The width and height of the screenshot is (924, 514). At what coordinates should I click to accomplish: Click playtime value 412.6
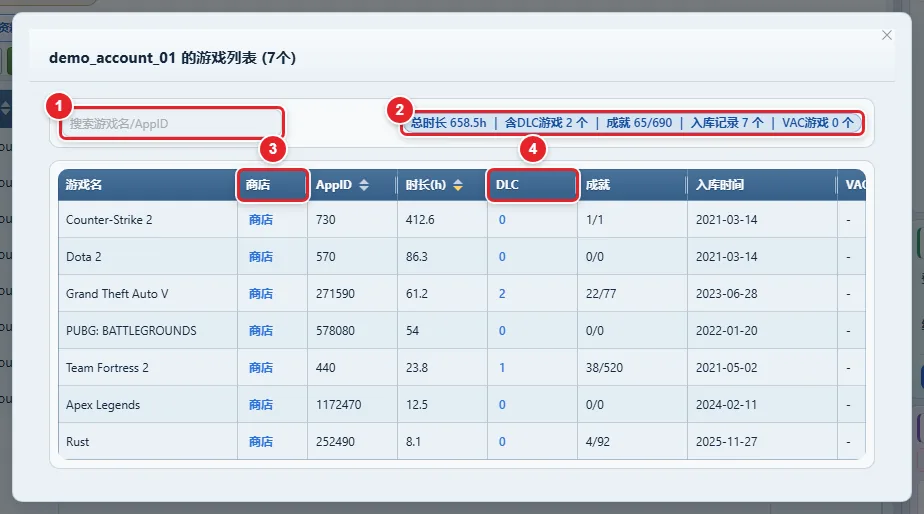tap(420, 220)
